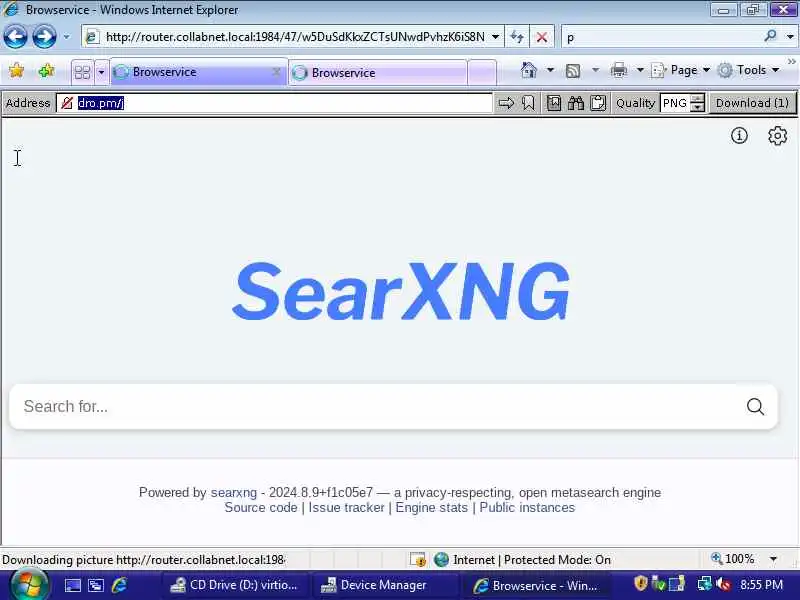
Task: Go forward with the IE Forward arrow
Action: point(44,37)
